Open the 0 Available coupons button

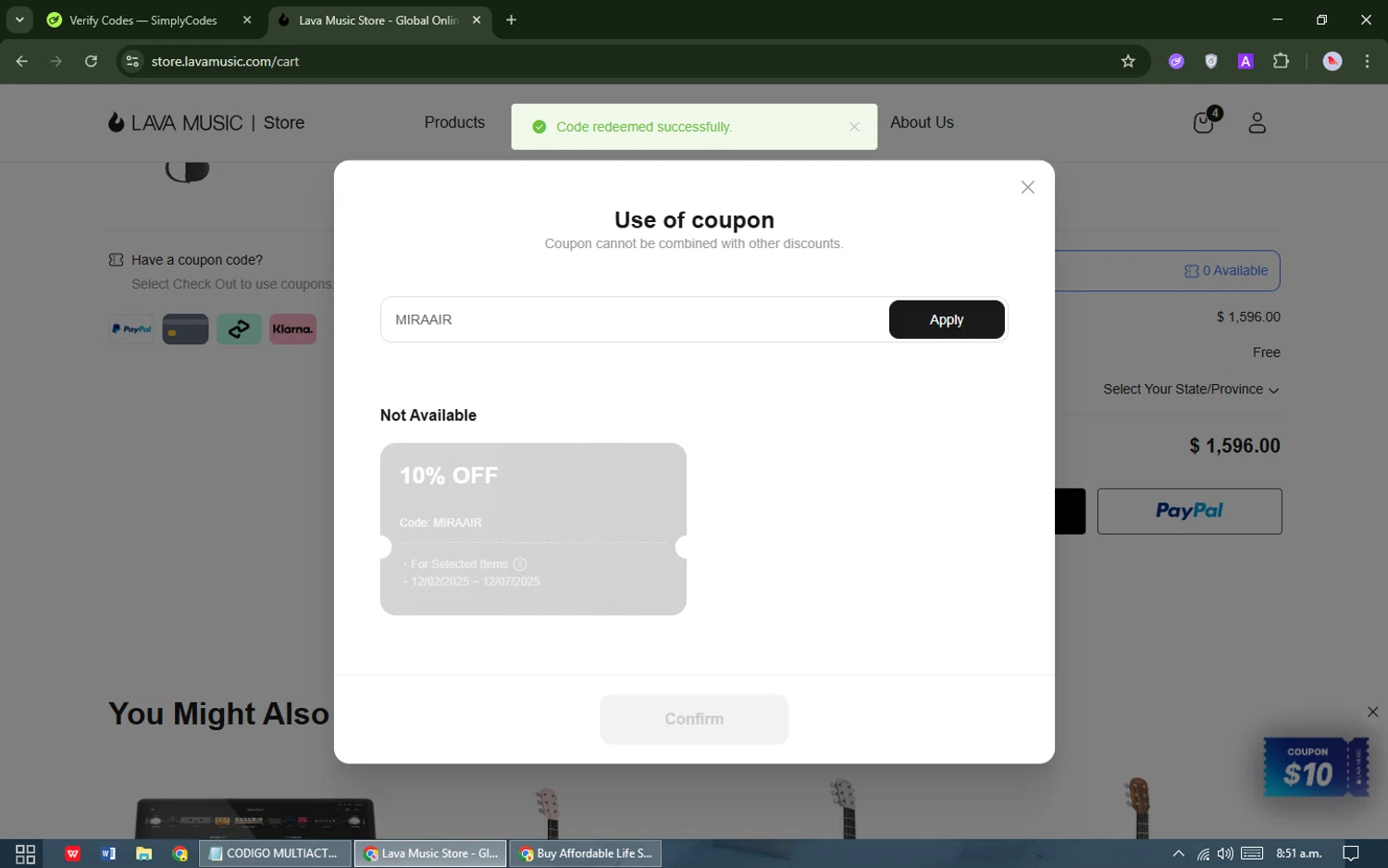coord(1226,270)
